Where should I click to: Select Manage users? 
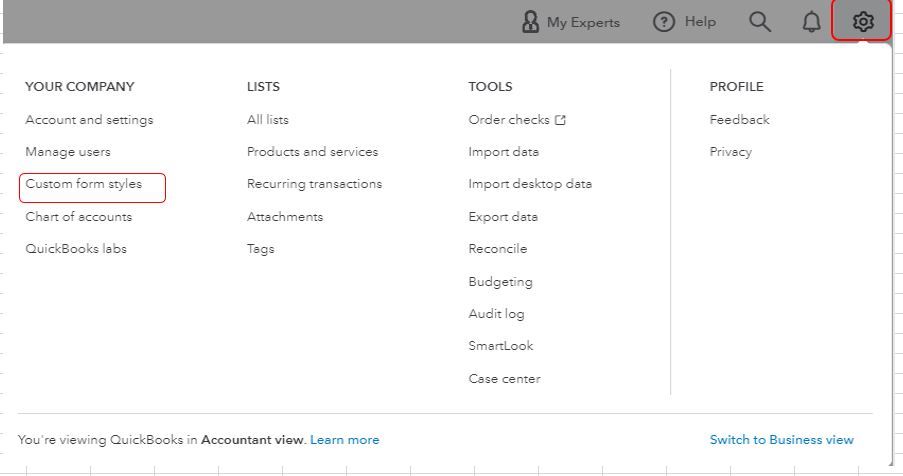(x=68, y=152)
